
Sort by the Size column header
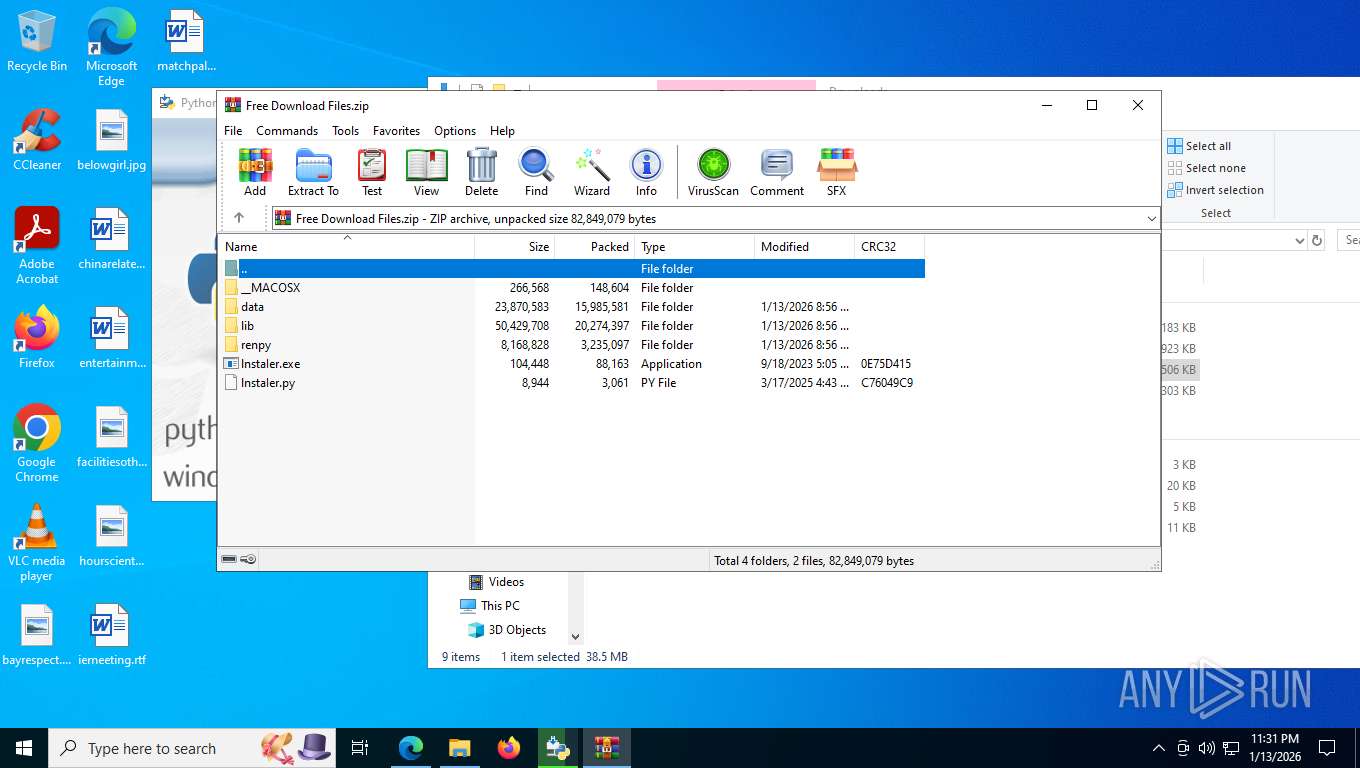tap(514, 246)
